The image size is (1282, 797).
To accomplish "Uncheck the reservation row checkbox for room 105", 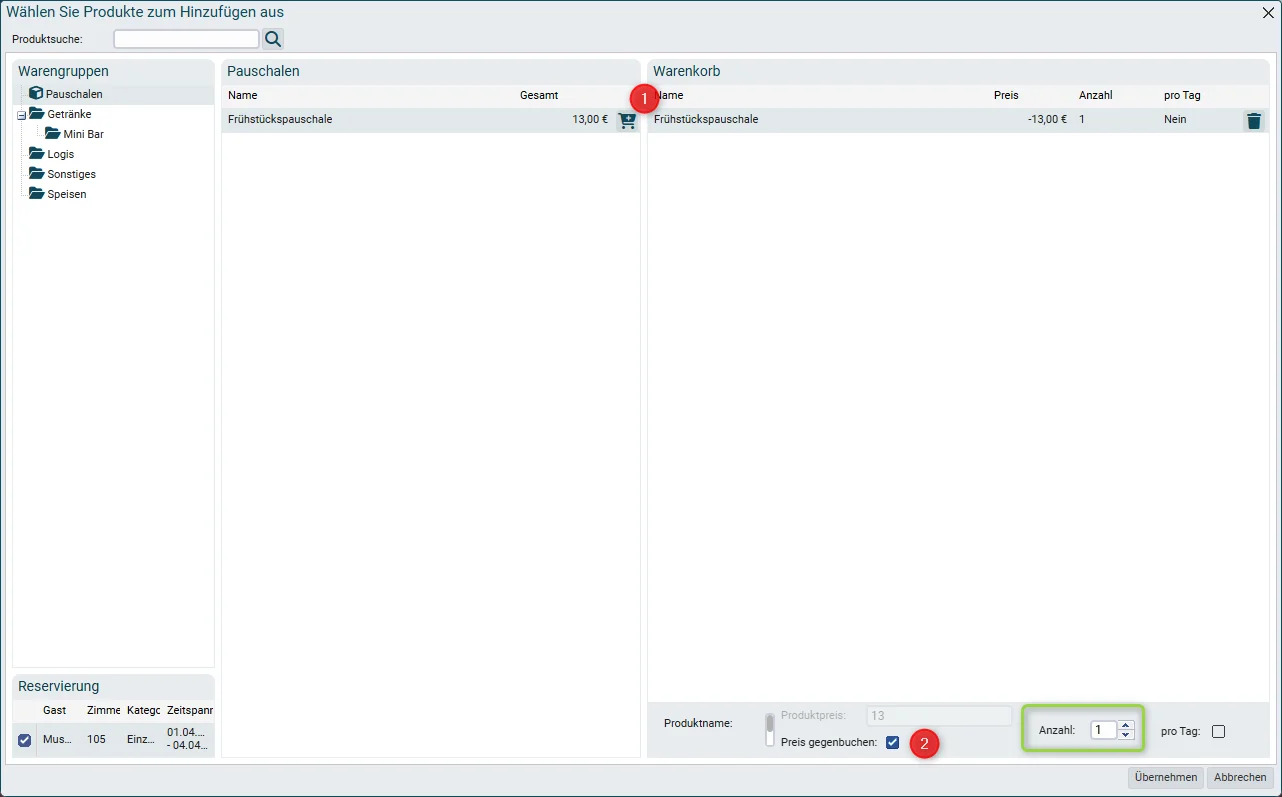I will pos(25,740).
